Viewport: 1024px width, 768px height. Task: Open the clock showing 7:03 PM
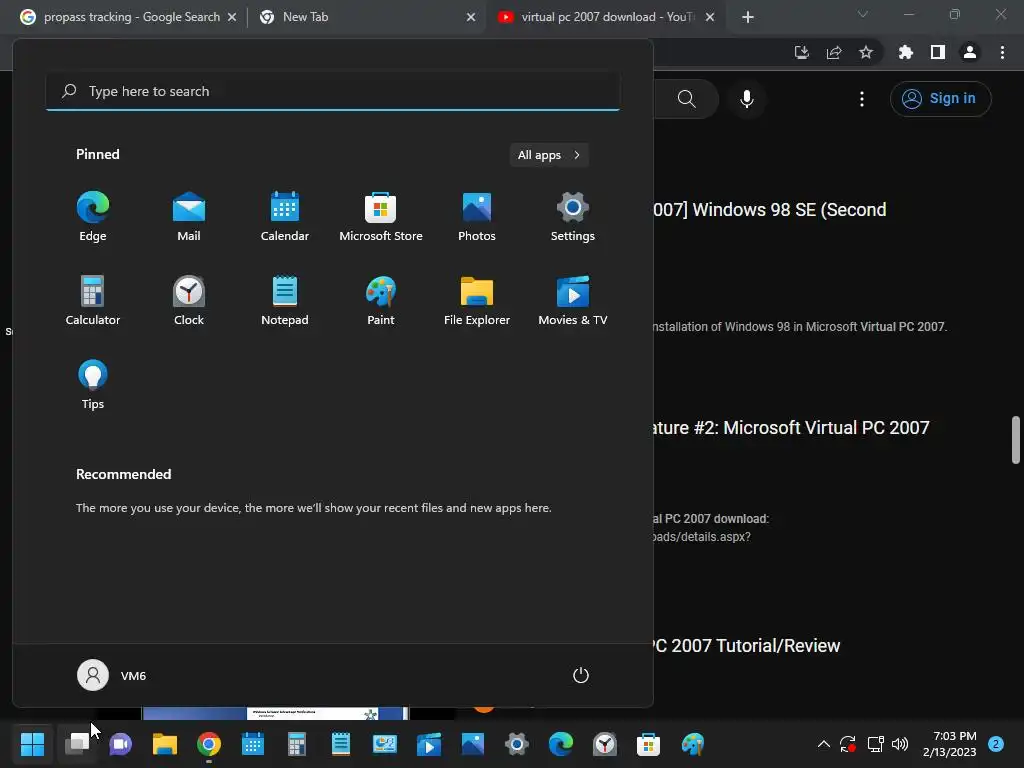[950, 744]
